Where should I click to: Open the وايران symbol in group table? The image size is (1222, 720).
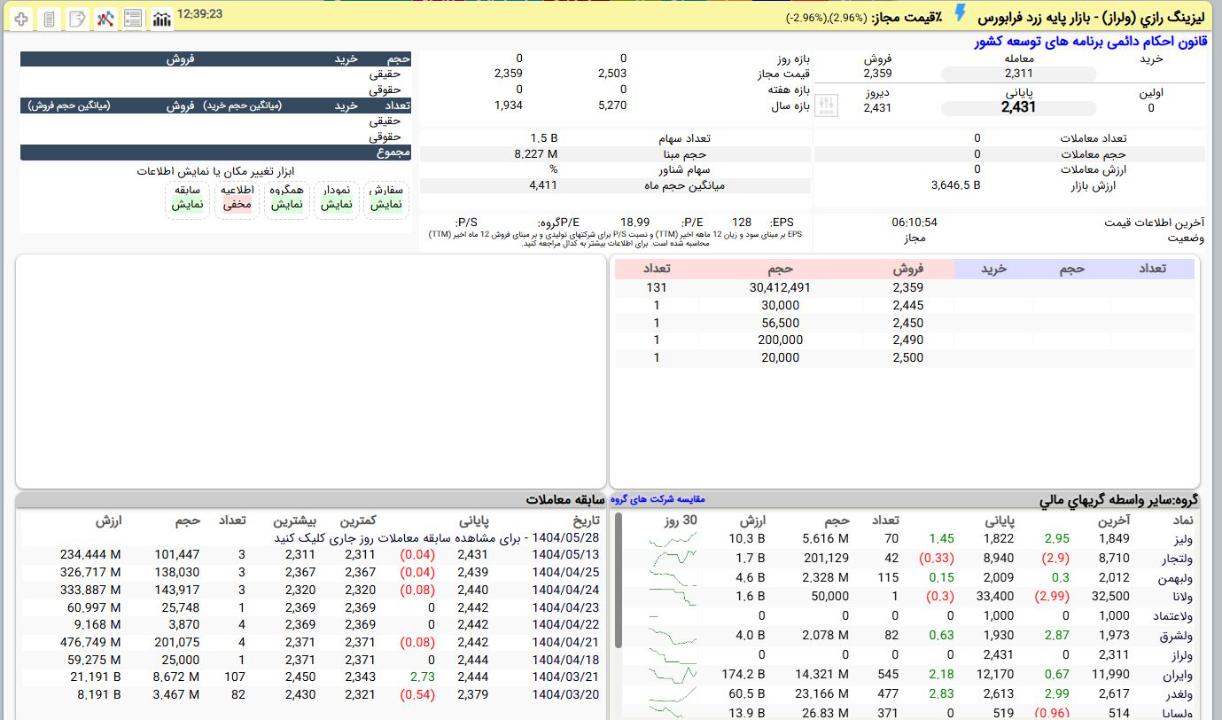coord(1180,674)
